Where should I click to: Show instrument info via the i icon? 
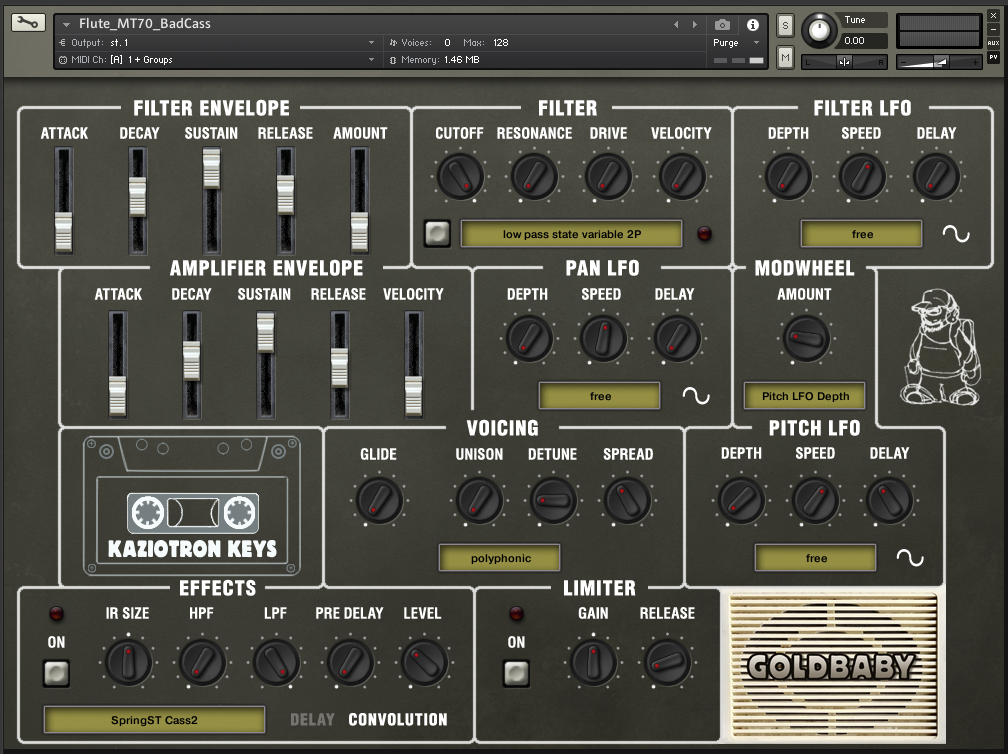[753, 24]
